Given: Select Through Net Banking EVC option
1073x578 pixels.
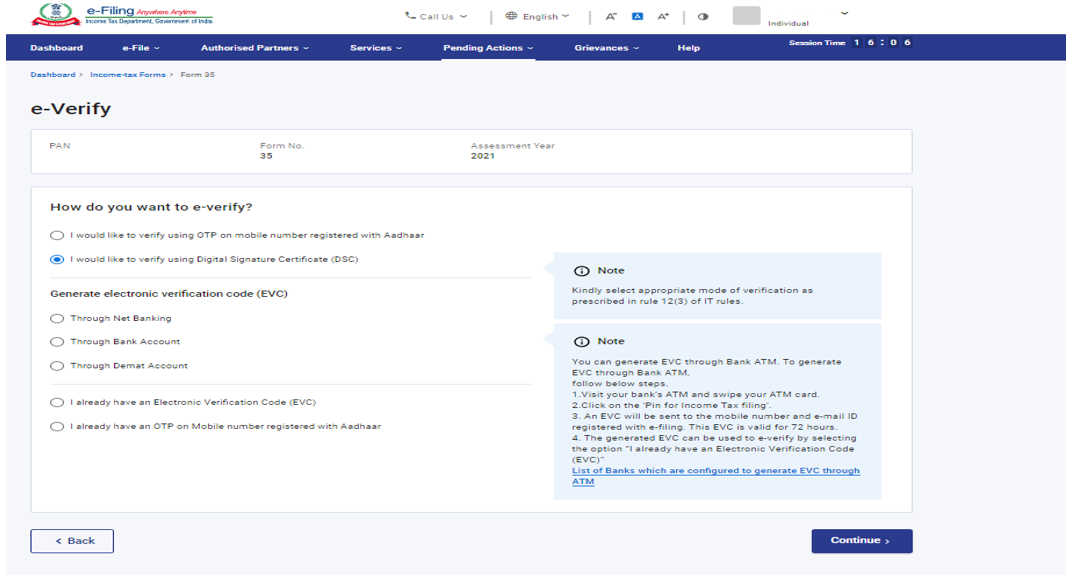Looking at the screenshot, I should pyautogui.click(x=57, y=319).
